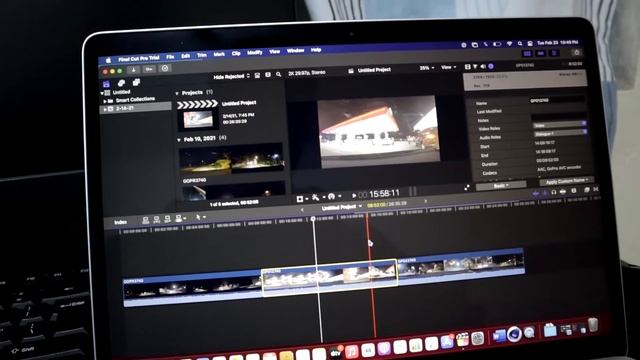
Task: Toggle browser visibility in toolbar
Action: click(x=527, y=53)
